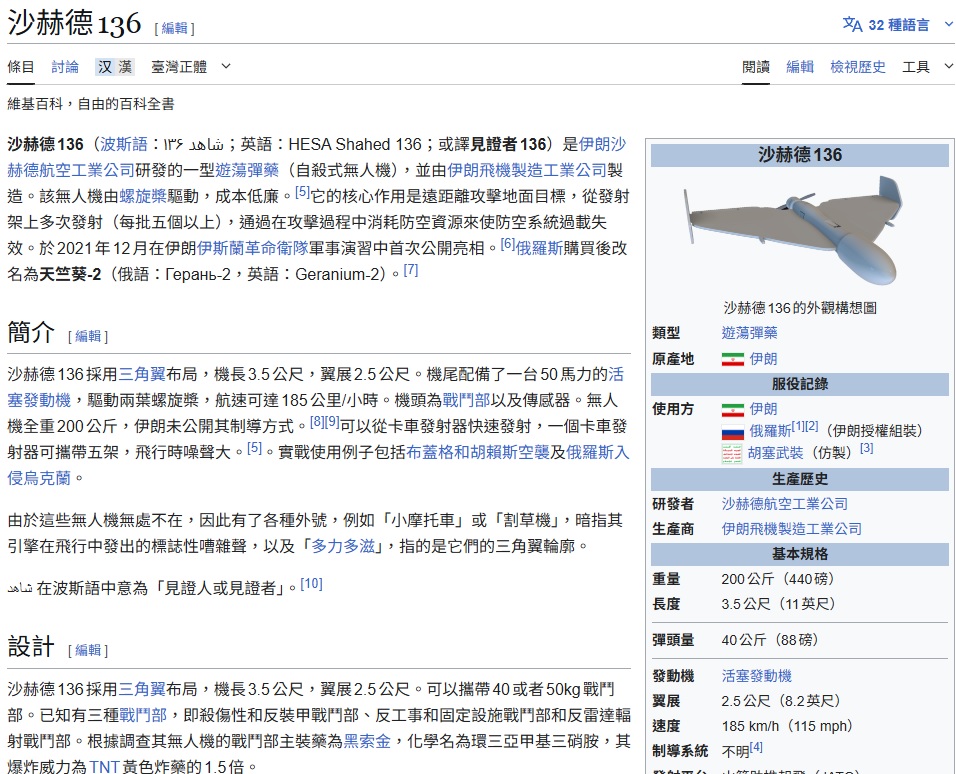The width and height of the screenshot is (956, 774).
Task: Switch to the 討論 tab
Action: click(65, 67)
